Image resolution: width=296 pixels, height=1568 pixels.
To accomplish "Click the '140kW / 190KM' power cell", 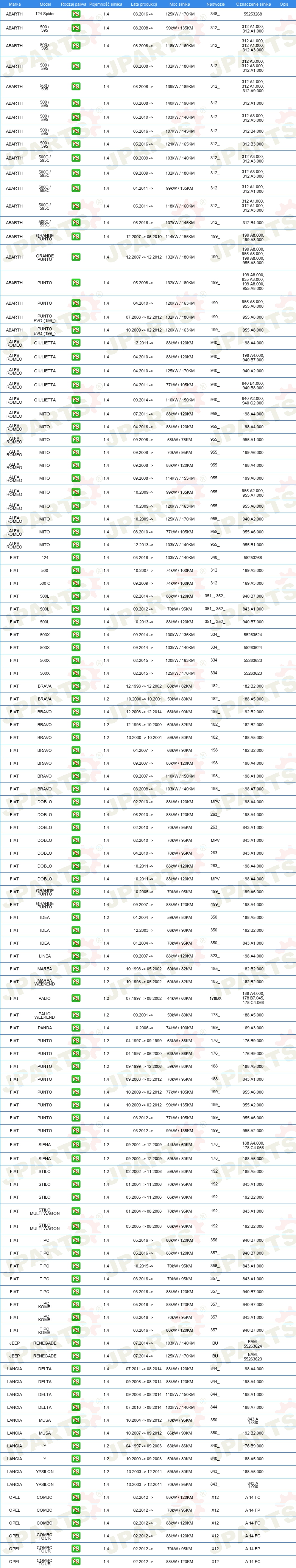I will coord(180,104).
